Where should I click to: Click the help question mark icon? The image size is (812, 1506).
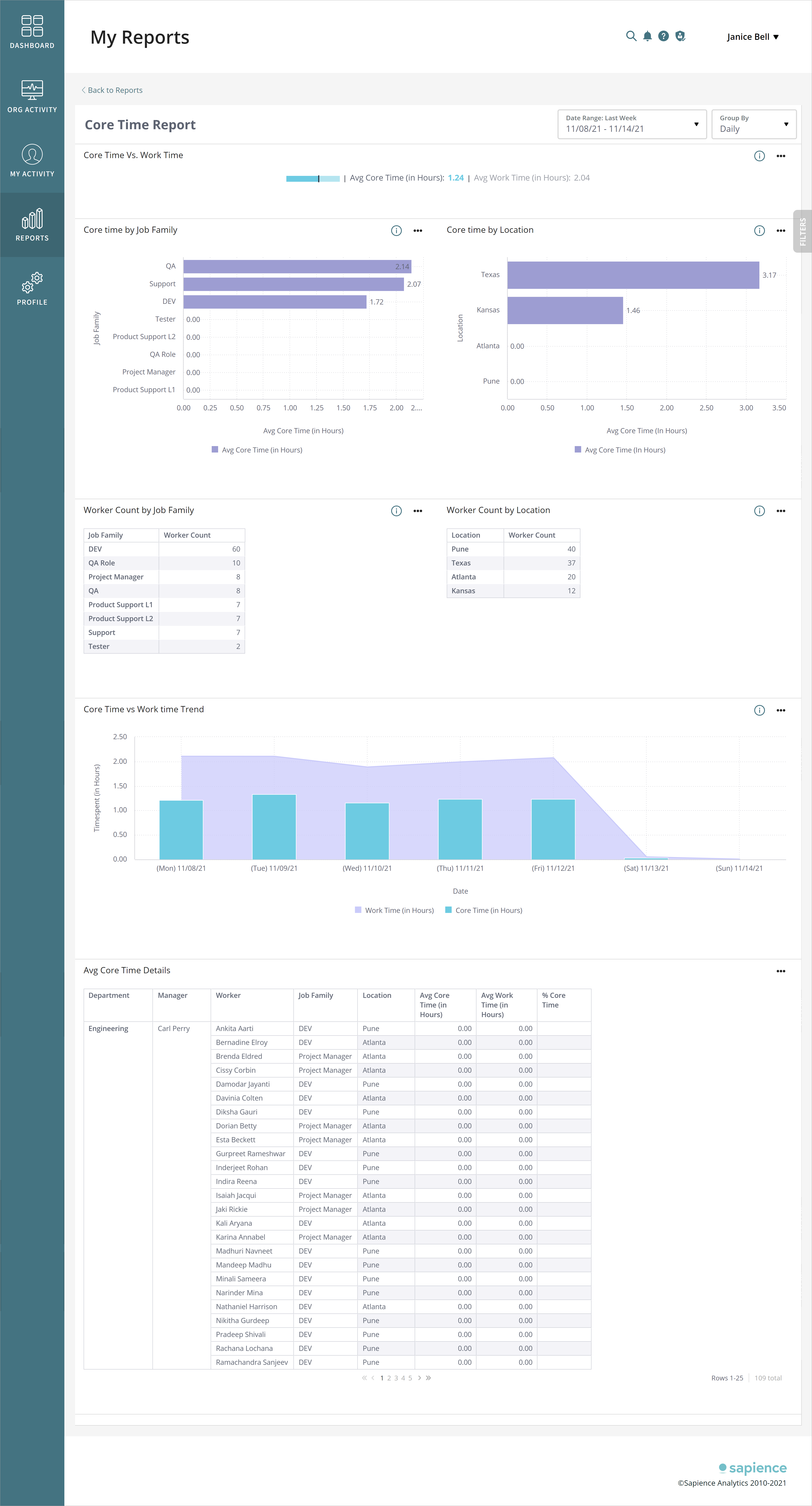tap(664, 36)
